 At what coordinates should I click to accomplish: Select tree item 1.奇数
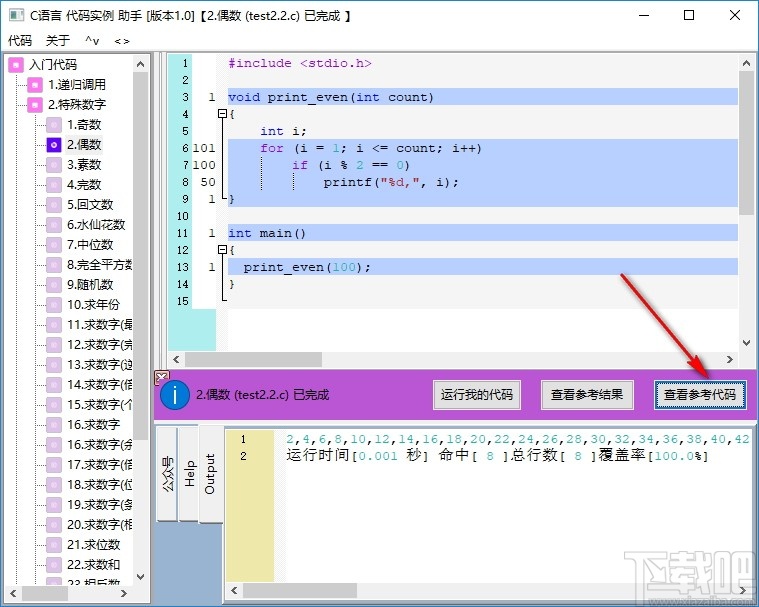[x=84, y=125]
